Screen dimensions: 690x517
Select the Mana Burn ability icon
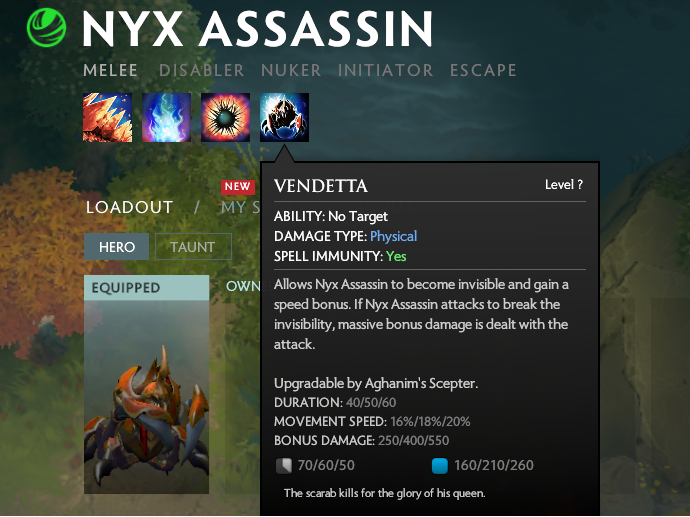click(x=166, y=117)
